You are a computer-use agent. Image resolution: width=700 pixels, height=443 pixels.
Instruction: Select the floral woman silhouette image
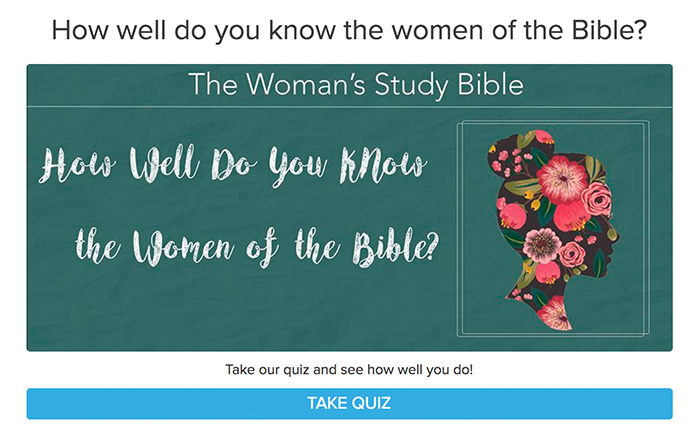[x=553, y=230]
